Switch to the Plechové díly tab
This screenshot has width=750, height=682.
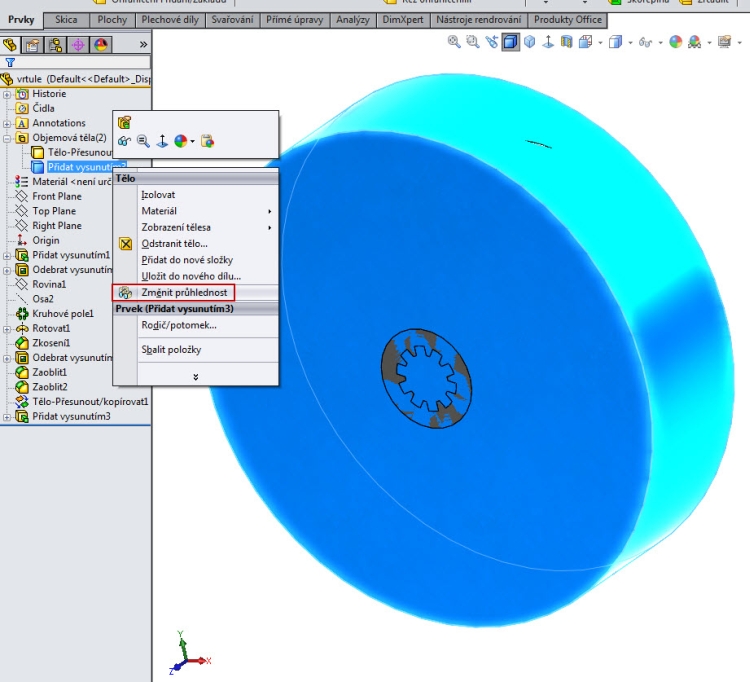point(170,20)
